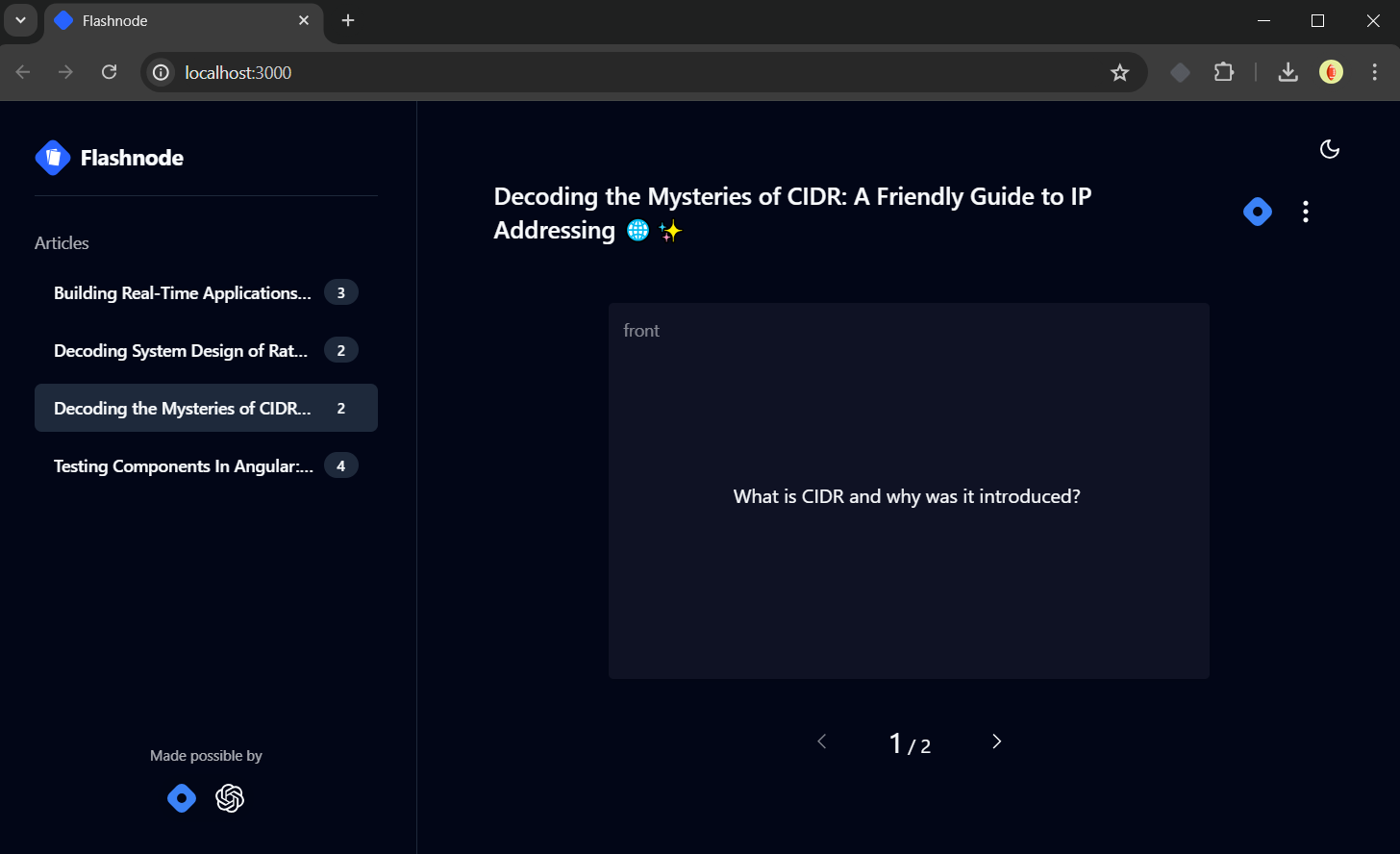Switch to the 'Building Real-Time Applications' article

click(183, 292)
